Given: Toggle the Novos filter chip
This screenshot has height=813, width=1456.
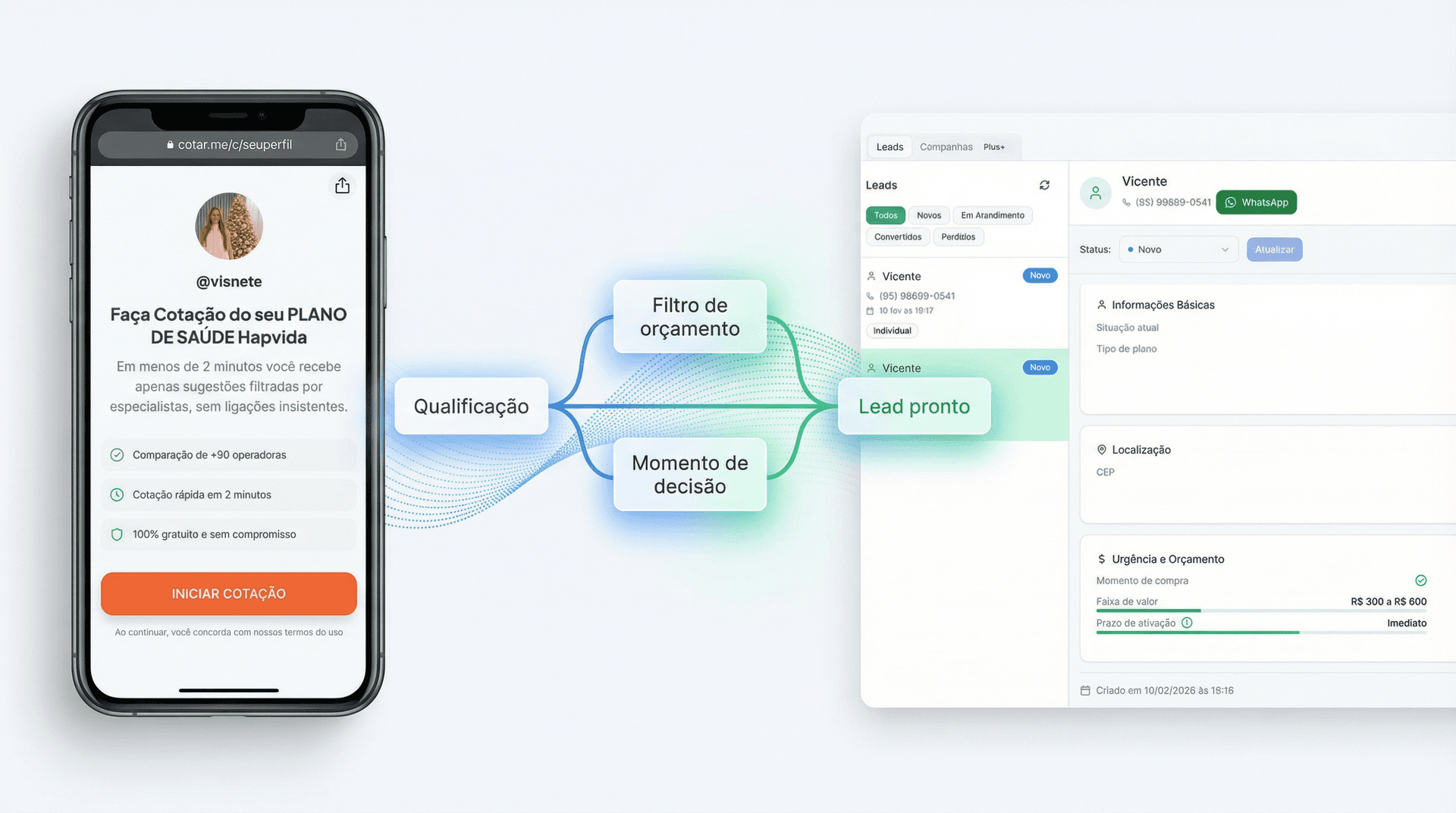Looking at the screenshot, I should click(928, 215).
